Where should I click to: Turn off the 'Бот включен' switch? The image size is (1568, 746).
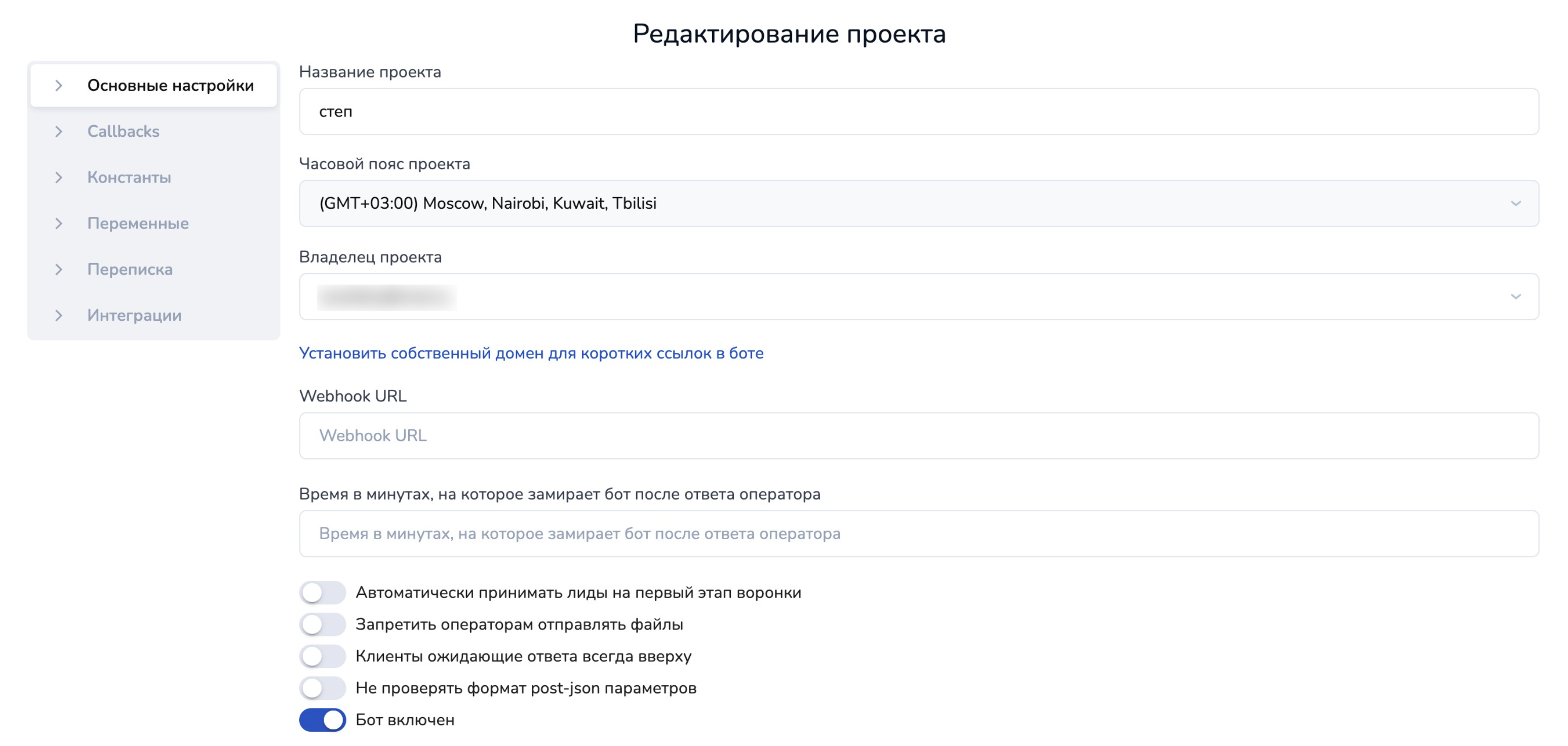click(x=322, y=720)
